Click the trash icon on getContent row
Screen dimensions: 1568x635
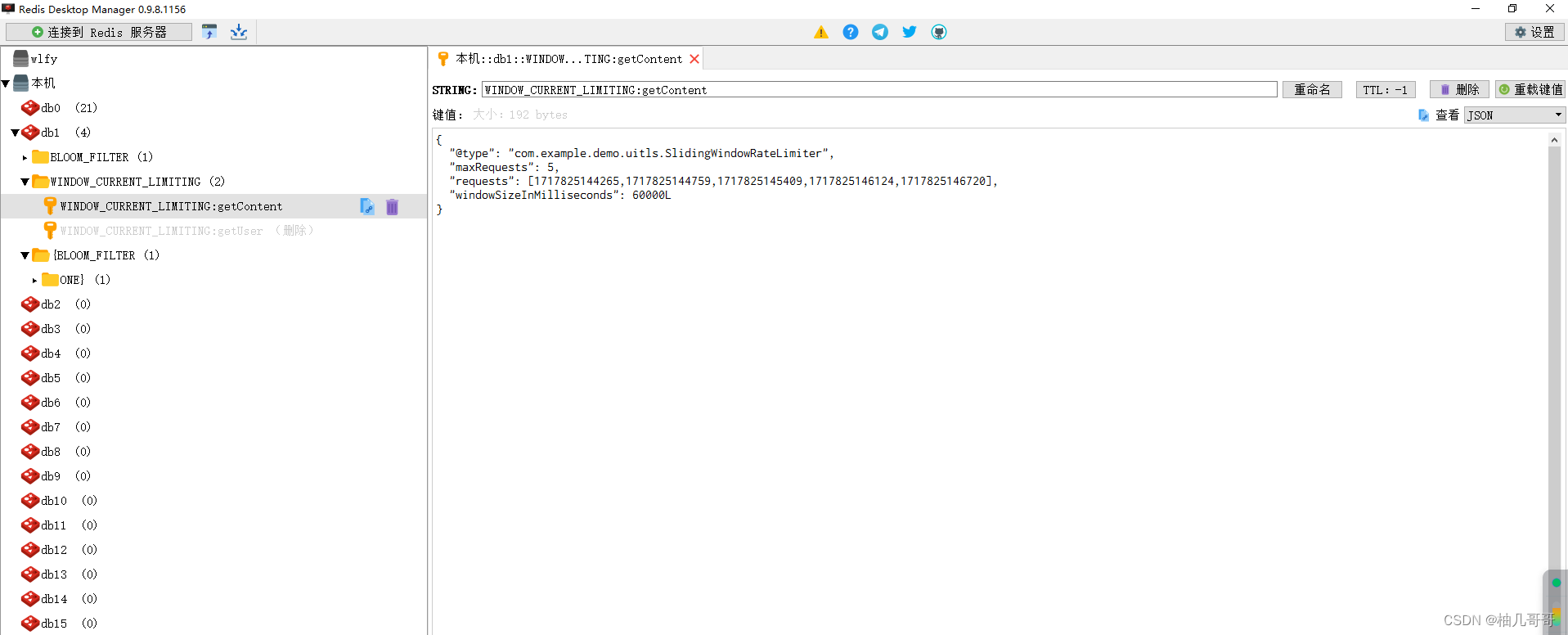pos(392,206)
